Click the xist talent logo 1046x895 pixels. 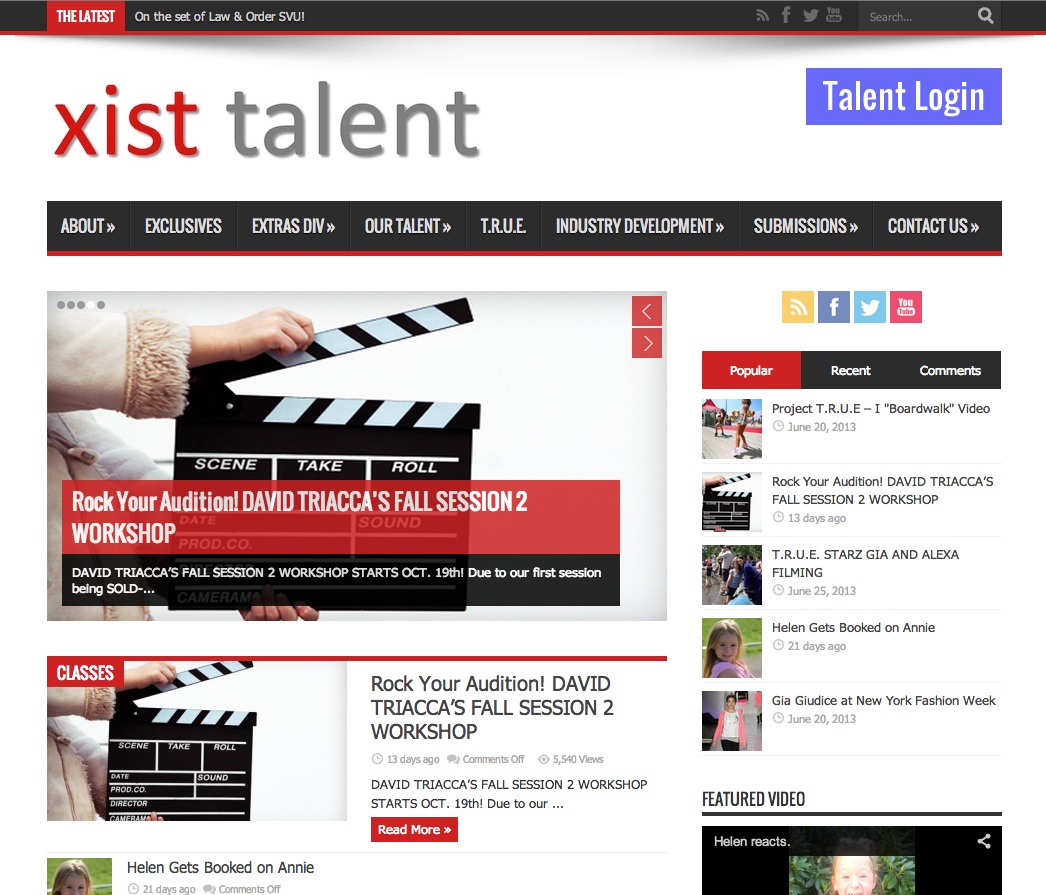(267, 121)
